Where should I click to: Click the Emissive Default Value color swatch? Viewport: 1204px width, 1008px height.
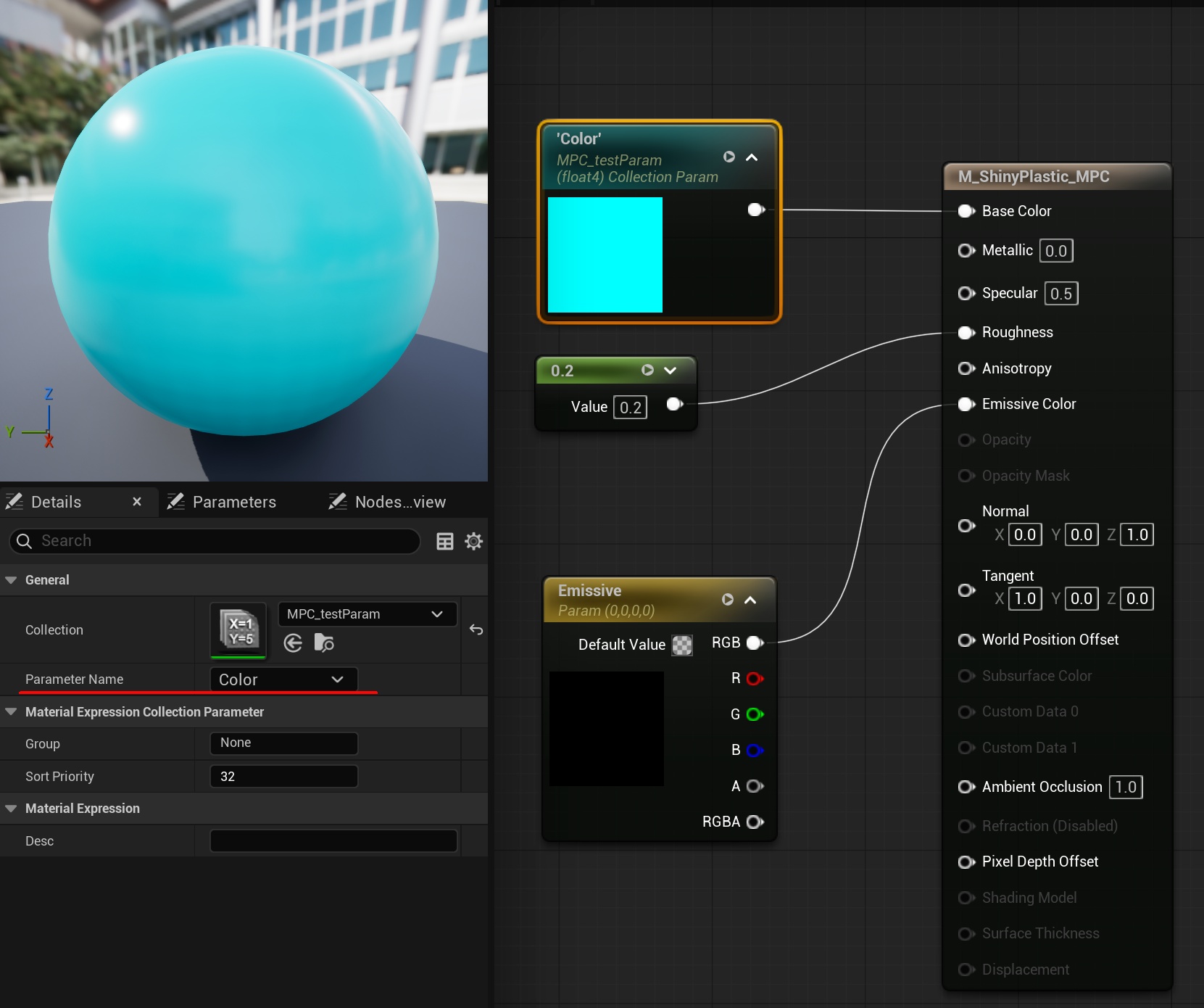(682, 645)
